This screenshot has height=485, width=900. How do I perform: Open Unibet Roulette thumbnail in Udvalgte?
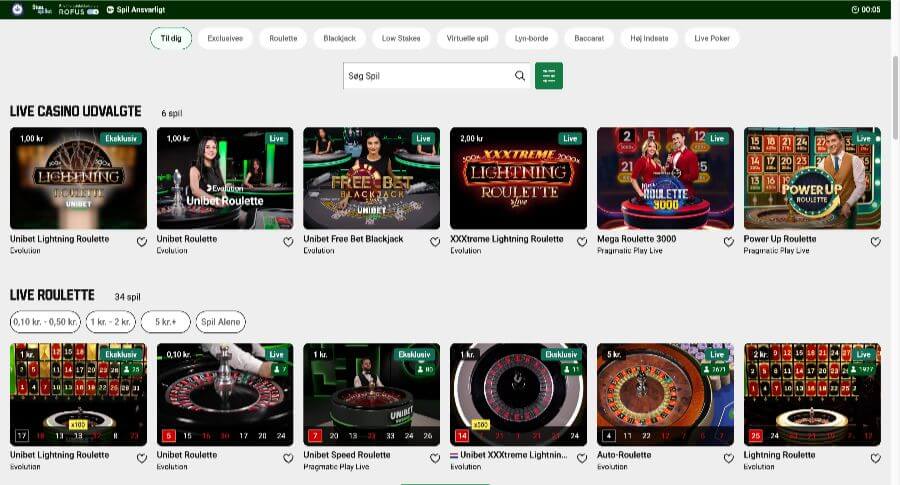click(225, 178)
